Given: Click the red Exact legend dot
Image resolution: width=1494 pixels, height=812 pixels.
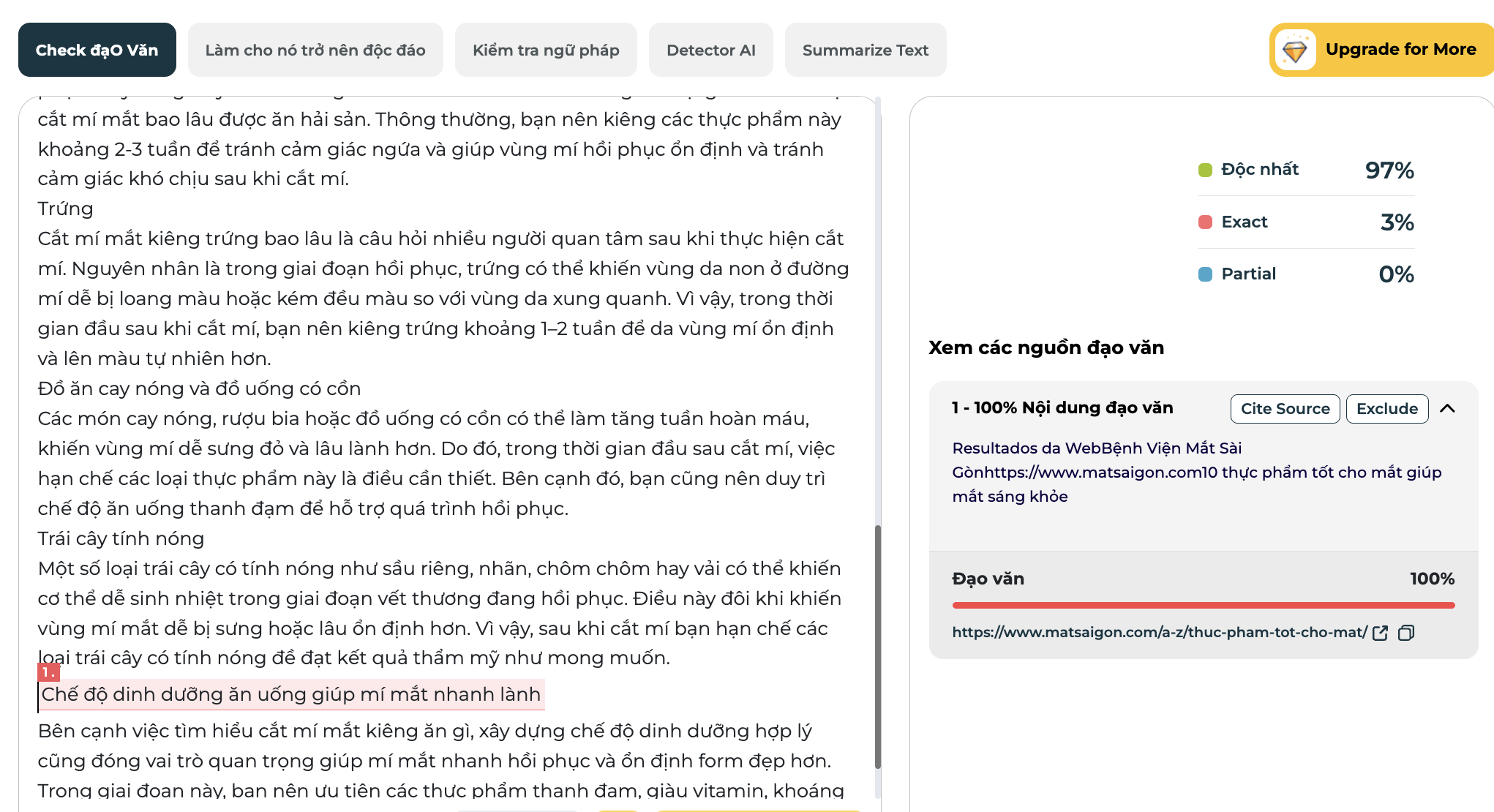Looking at the screenshot, I should [1205, 222].
